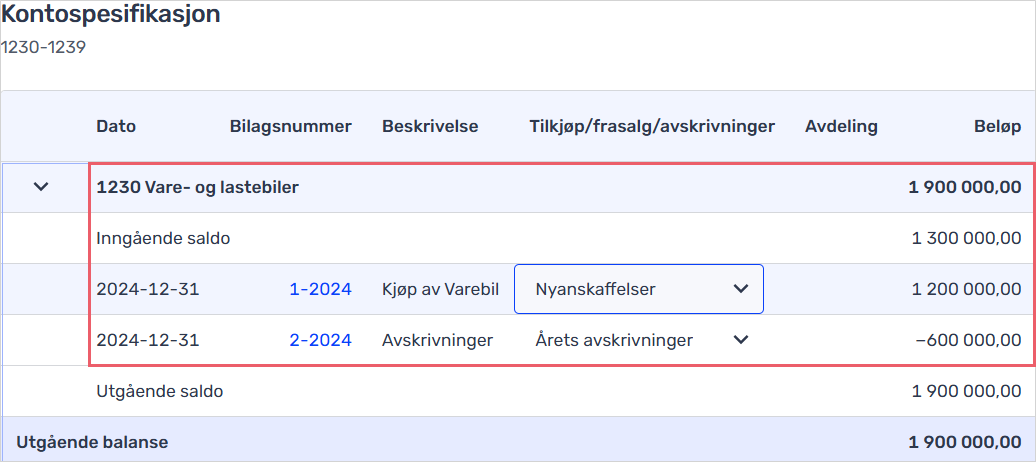Click the Kontospesifikasjon heading

(111, 14)
